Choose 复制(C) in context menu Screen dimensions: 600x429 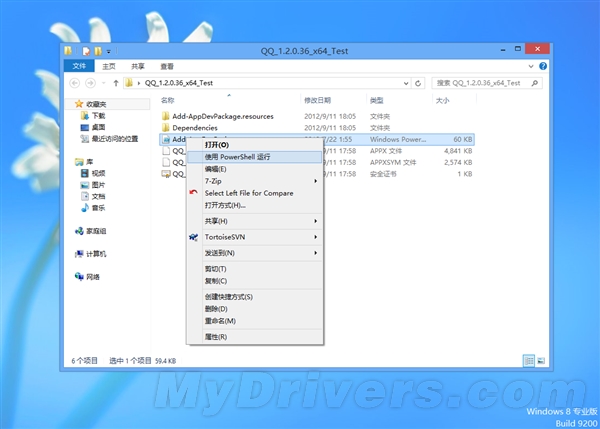[255, 281]
